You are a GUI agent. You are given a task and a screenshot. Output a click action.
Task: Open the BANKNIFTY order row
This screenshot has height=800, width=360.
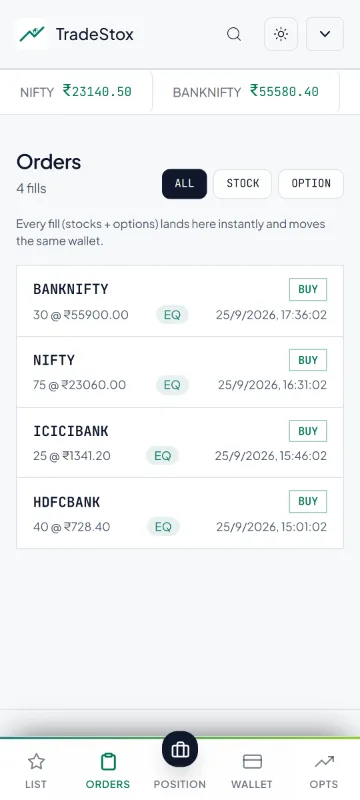pyautogui.click(x=180, y=301)
